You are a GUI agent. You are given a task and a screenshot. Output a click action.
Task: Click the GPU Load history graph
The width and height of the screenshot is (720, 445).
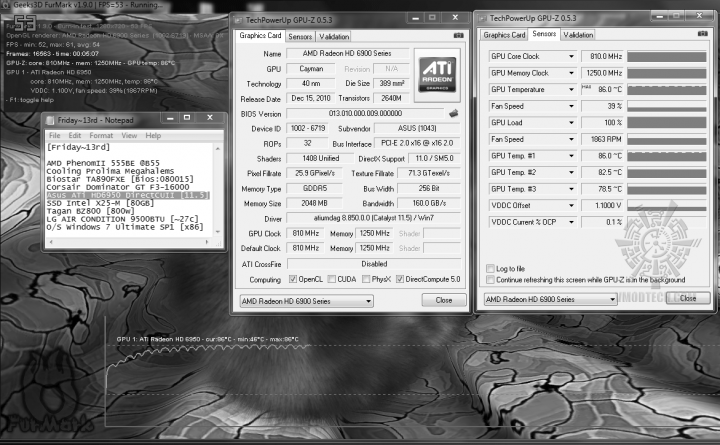click(x=667, y=123)
